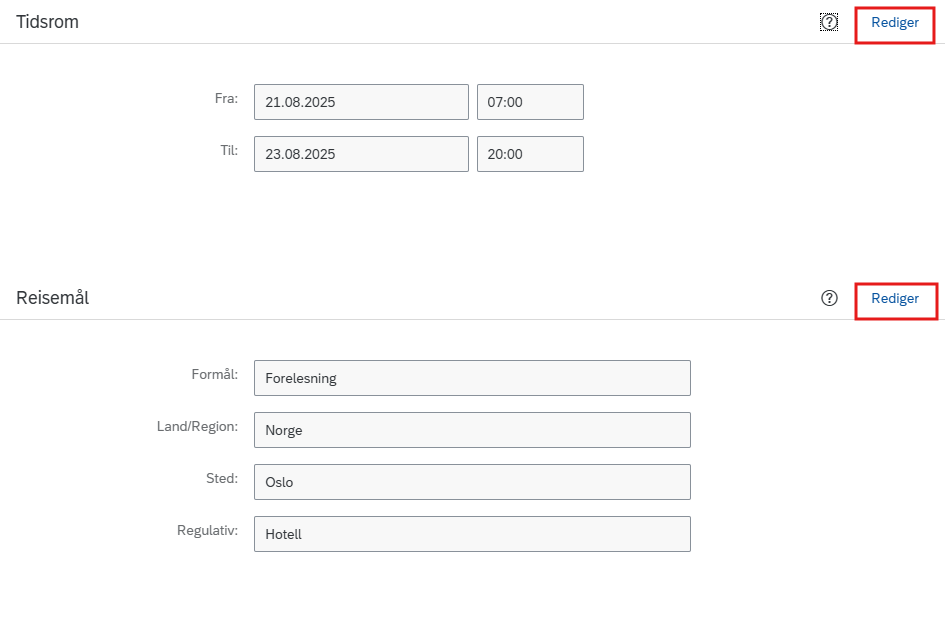Open the help icon beside Reisemål
The width and height of the screenshot is (946, 620).
point(829,298)
